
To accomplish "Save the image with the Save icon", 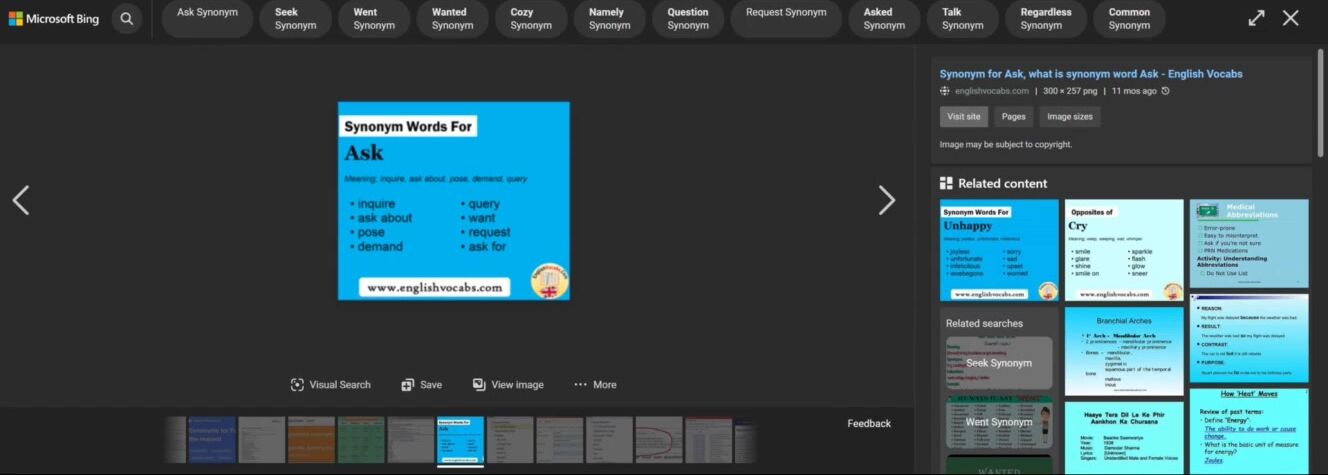I will 407,385.
